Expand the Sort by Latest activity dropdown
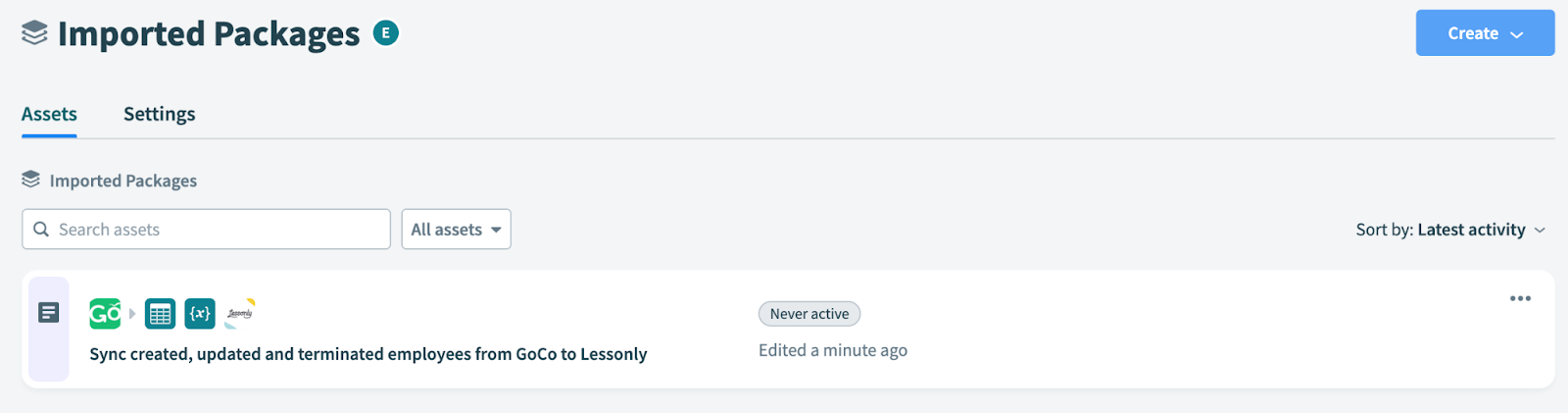 [1450, 230]
